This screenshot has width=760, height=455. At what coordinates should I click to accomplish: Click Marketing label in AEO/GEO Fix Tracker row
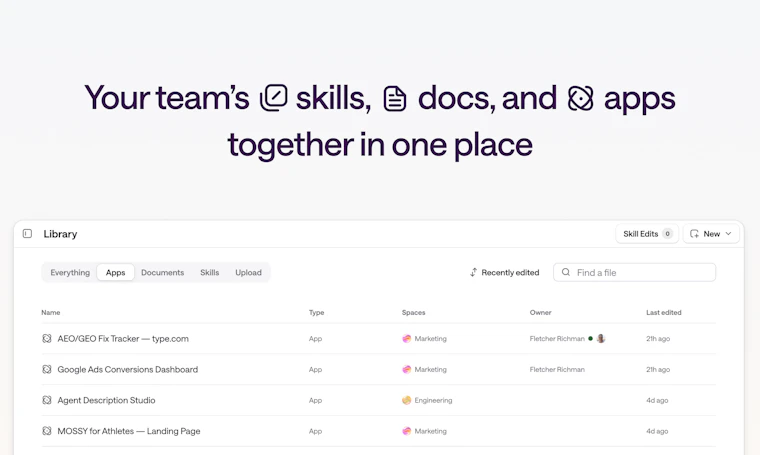click(430, 339)
